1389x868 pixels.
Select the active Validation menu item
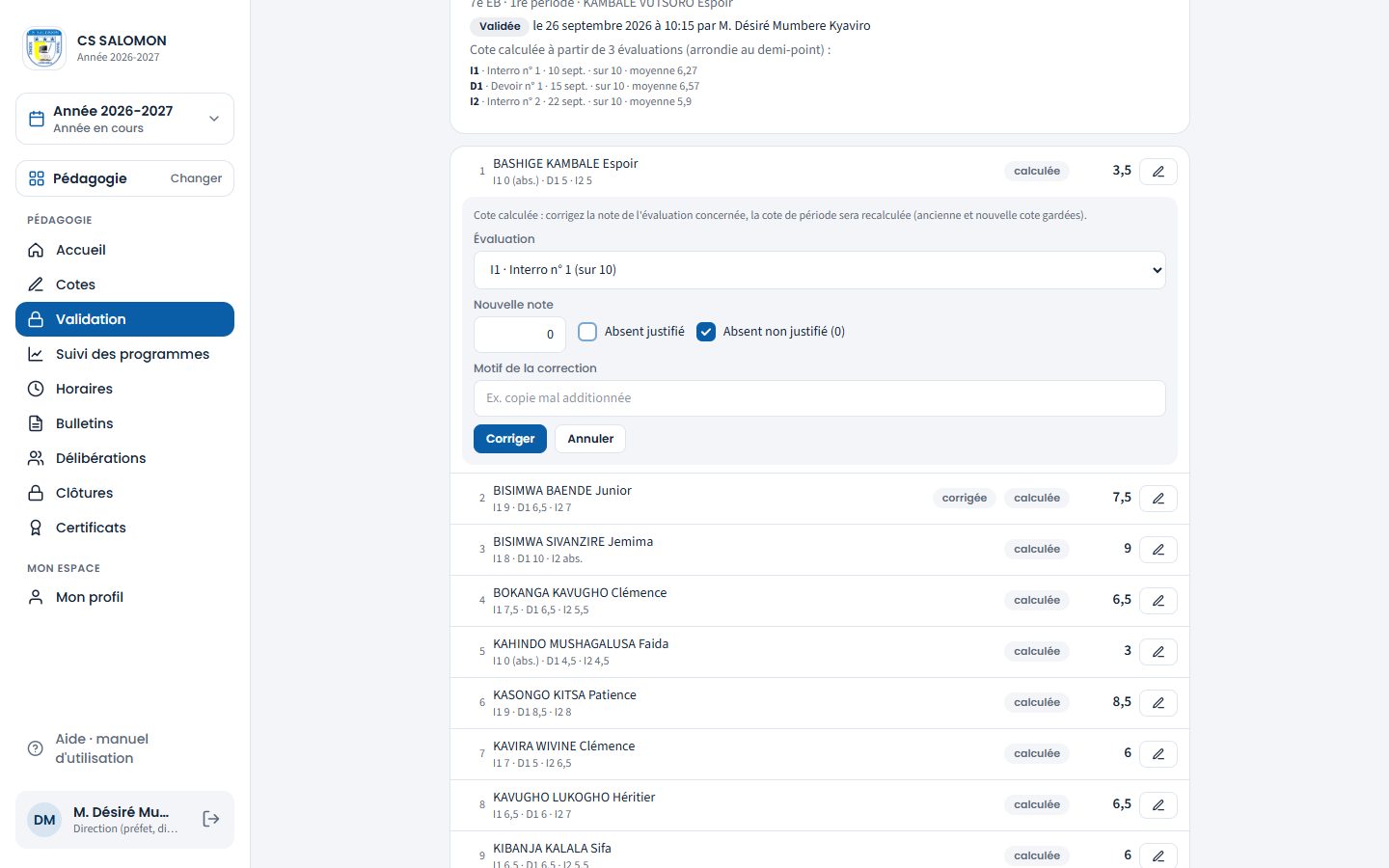[124, 319]
